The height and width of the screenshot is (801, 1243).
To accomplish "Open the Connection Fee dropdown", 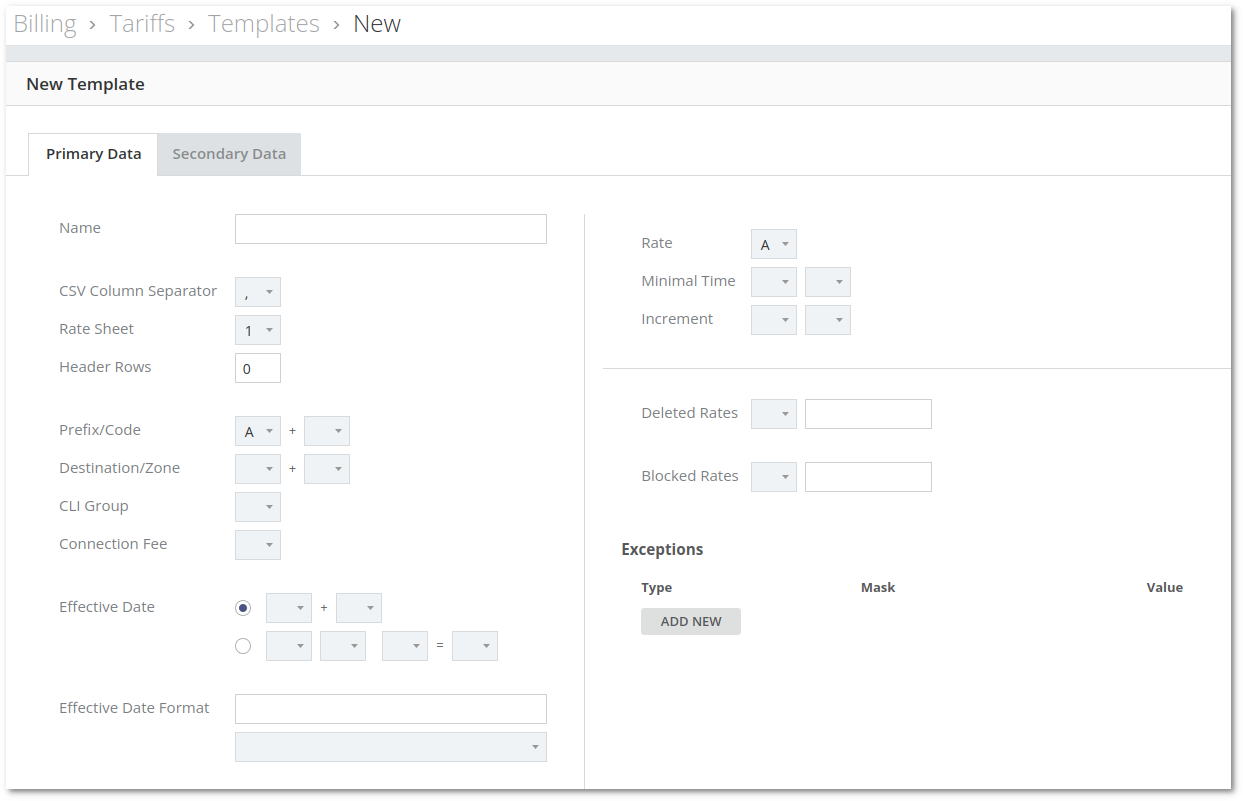I will [x=258, y=545].
